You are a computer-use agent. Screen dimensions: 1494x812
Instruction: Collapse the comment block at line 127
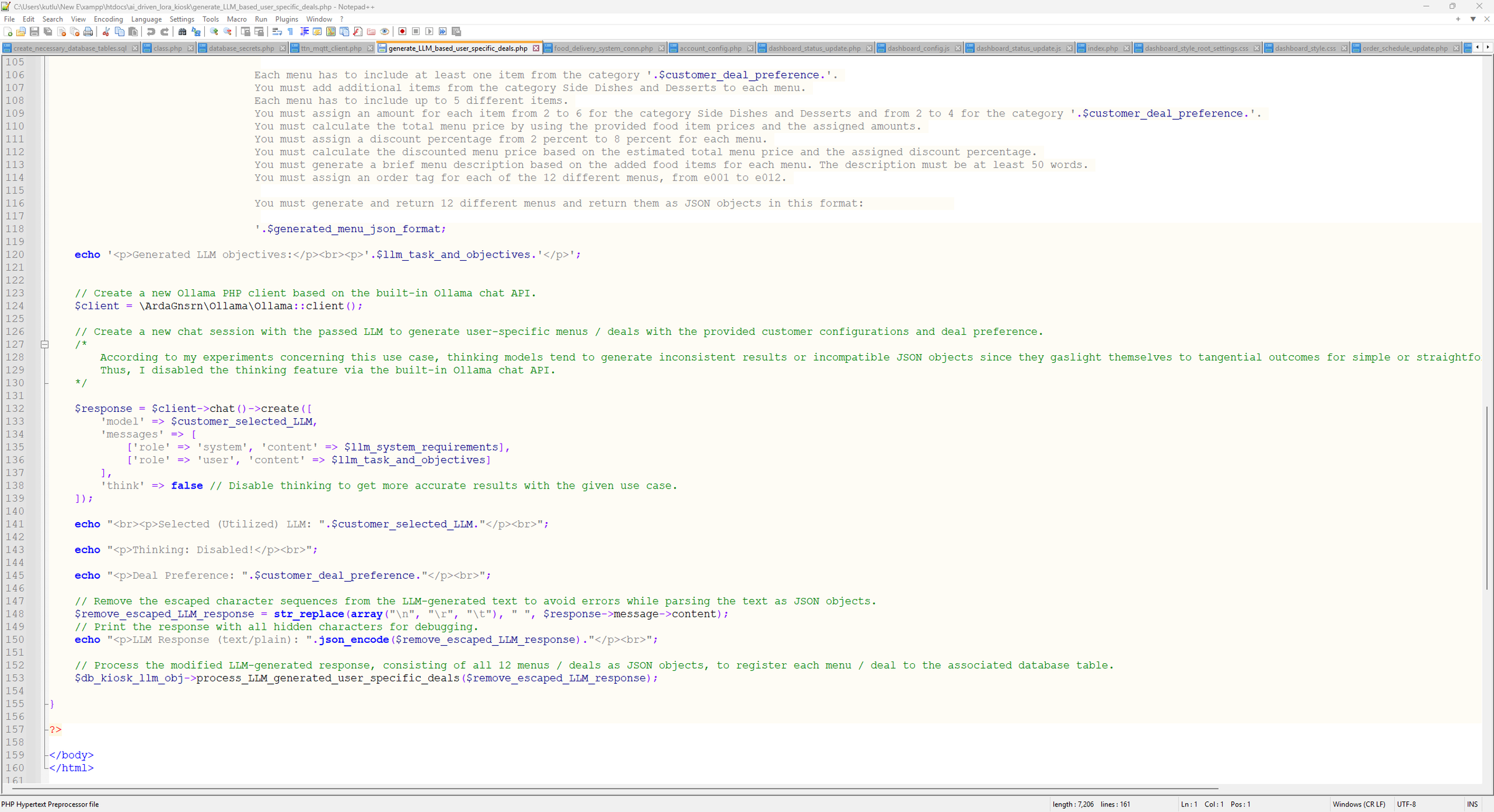(x=45, y=344)
